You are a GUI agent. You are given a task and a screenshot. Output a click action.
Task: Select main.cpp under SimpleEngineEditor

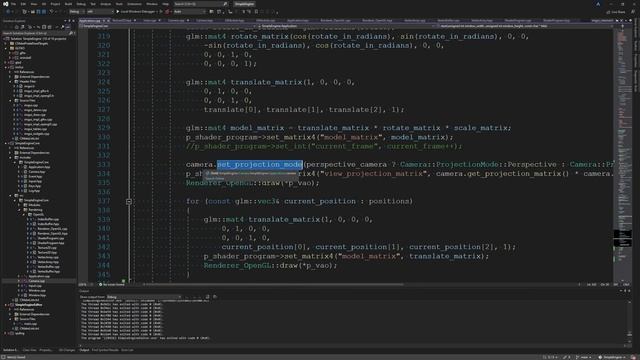point(30,324)
